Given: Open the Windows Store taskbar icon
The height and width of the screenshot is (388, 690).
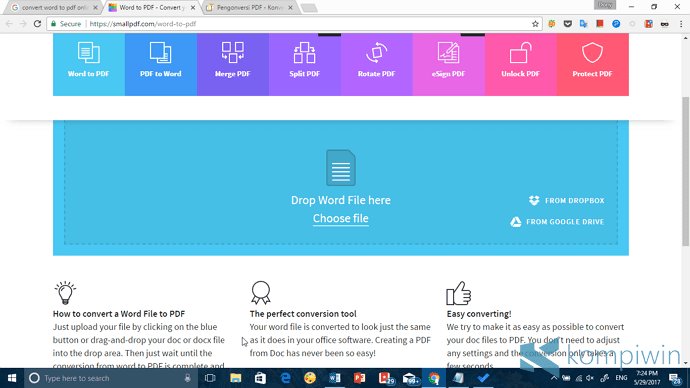Looking at the screenshot, I should [x=260, y=378].
